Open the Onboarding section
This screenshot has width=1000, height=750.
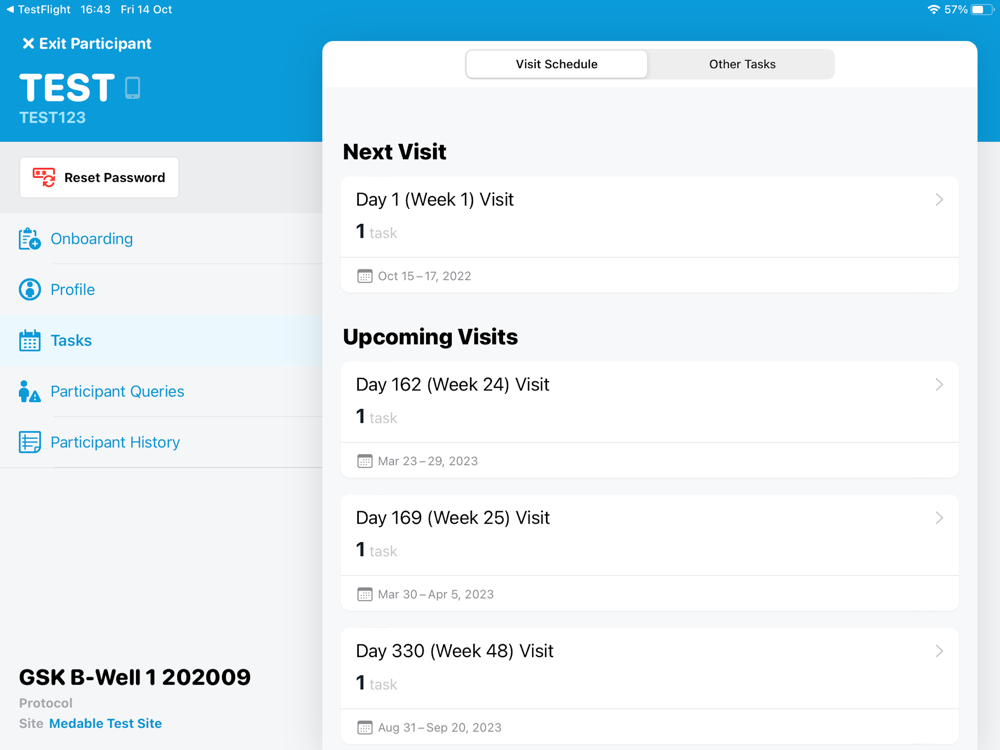click(x=161, y=239)
